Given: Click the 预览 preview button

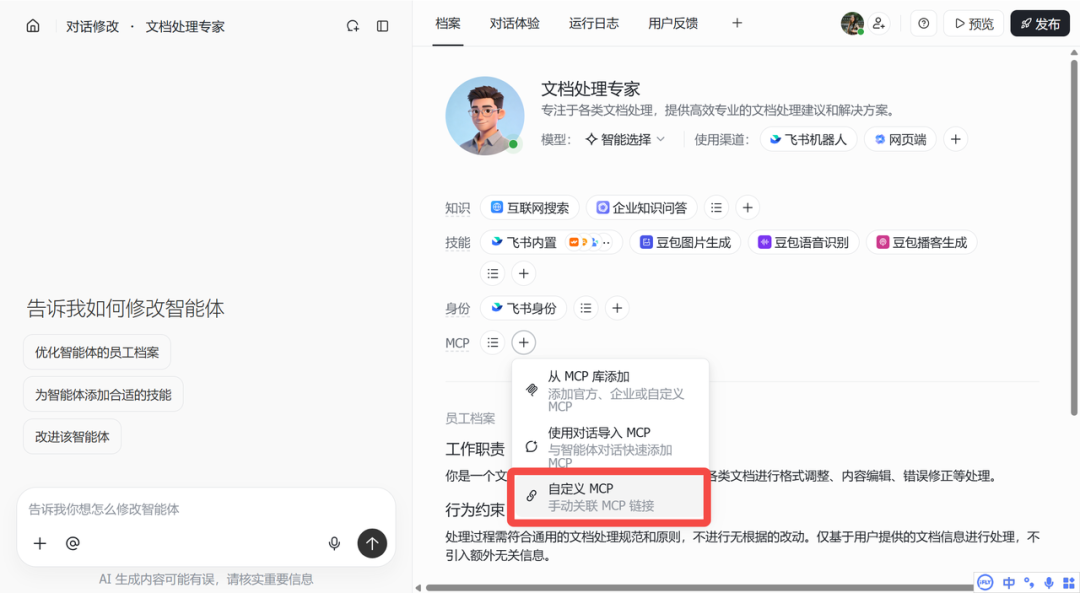Looking at the screenshot, I should pos(974,23).
